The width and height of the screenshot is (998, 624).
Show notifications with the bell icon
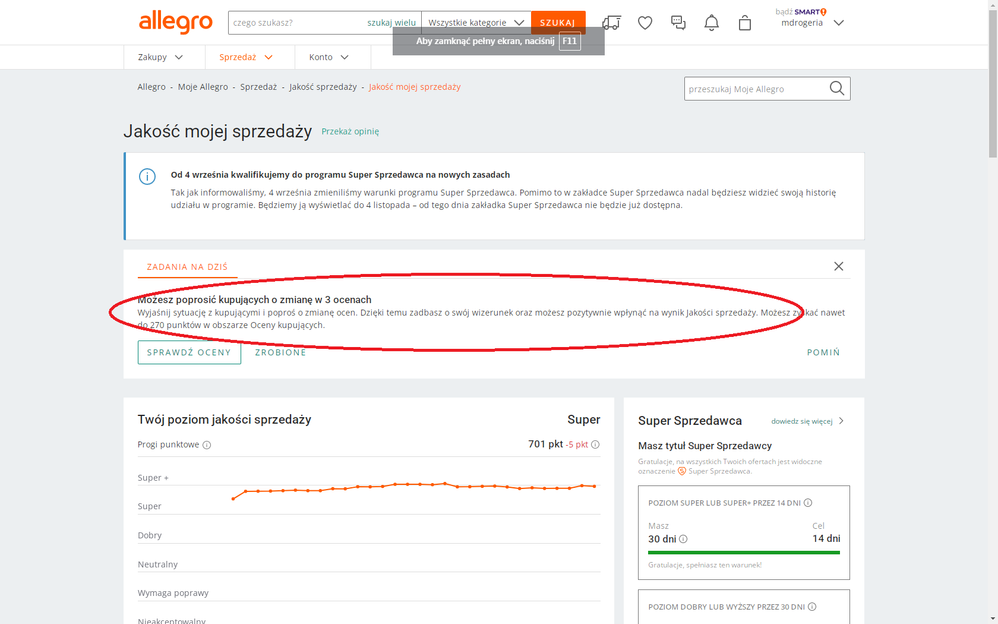pyautogui.click(x=712, y=23)
